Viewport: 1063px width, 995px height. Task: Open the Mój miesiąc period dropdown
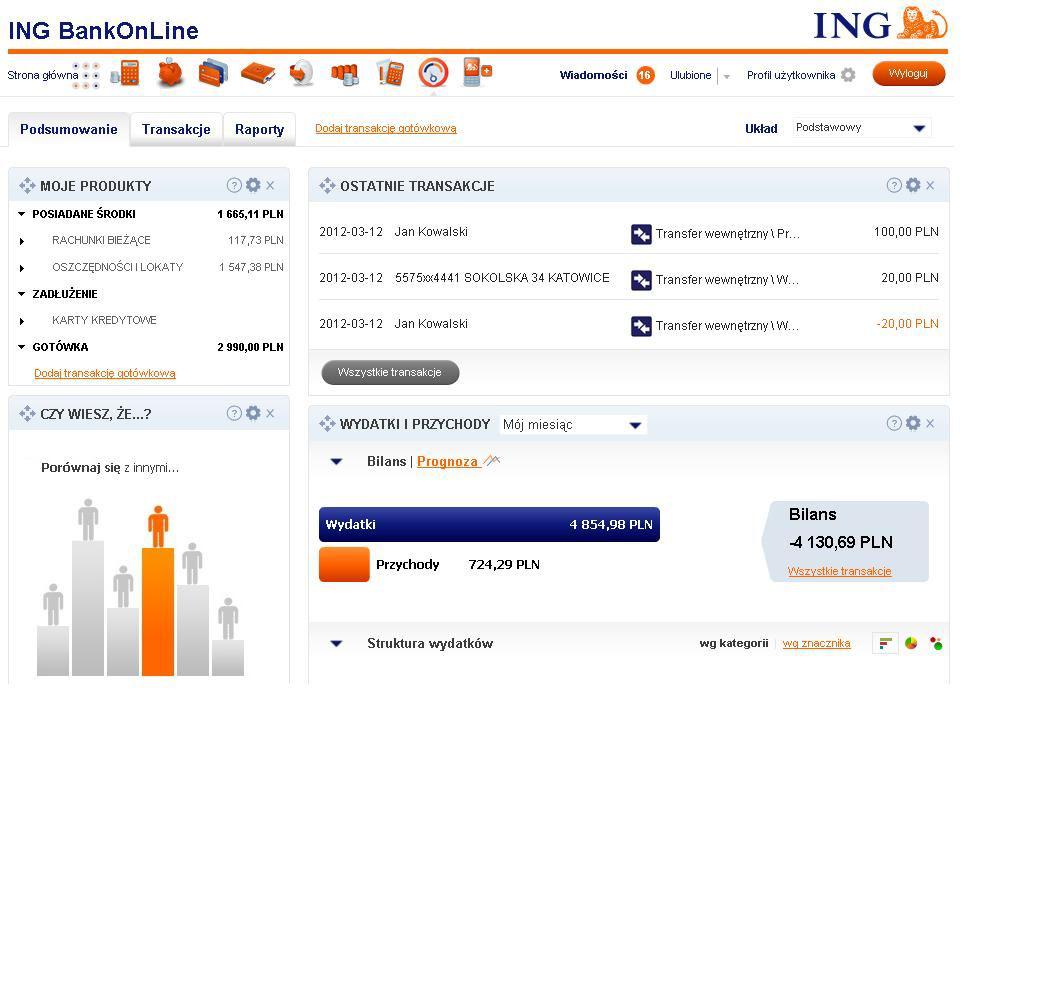pyautogui.click(x=574, y=425)
